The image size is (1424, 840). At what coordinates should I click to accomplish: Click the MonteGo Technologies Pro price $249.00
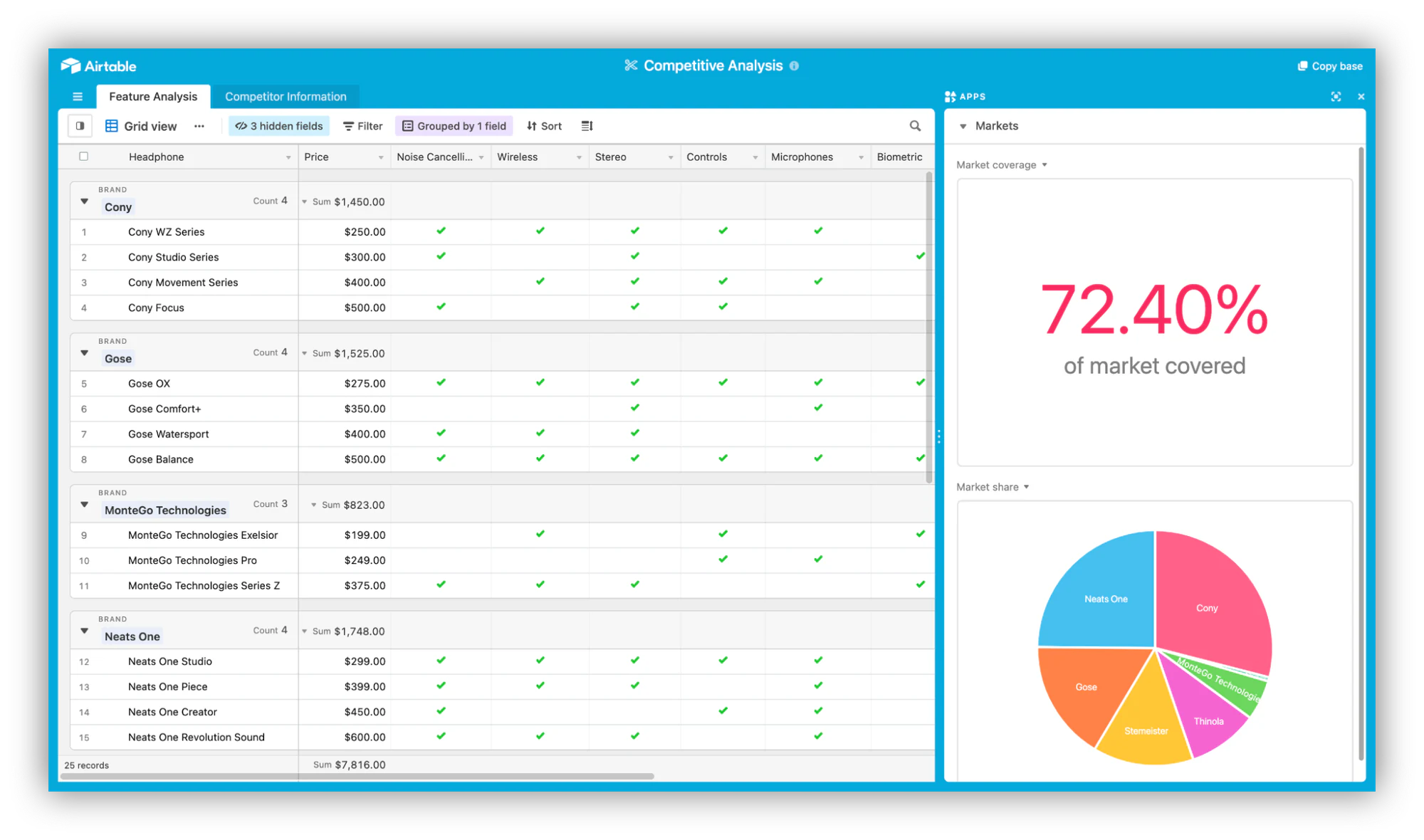click(365, 560)
